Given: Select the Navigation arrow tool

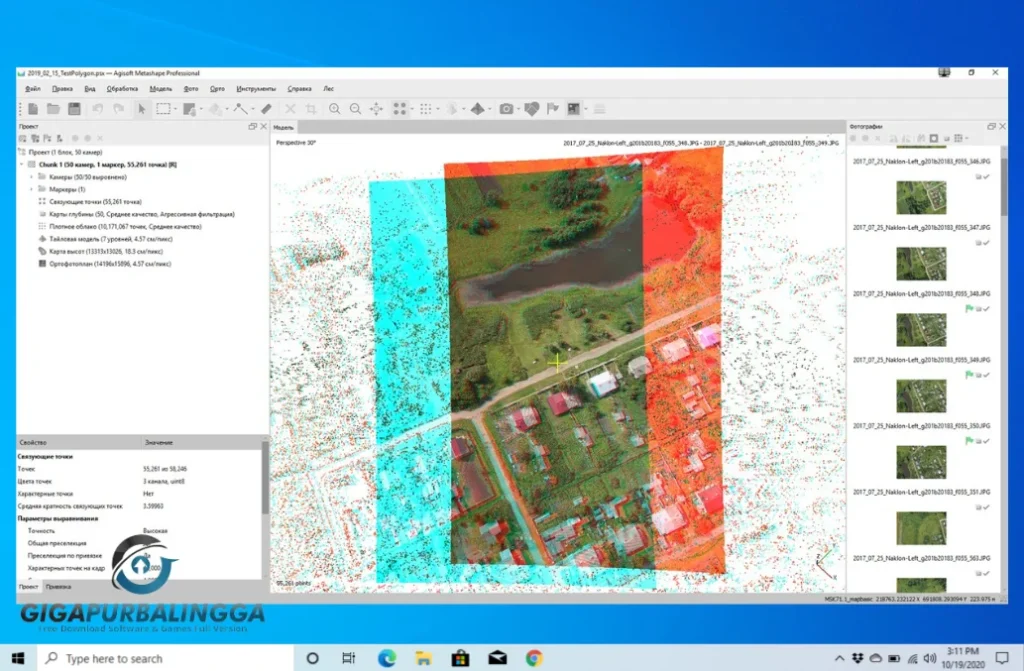Looking at the screenshot, I should pos(142,108).
